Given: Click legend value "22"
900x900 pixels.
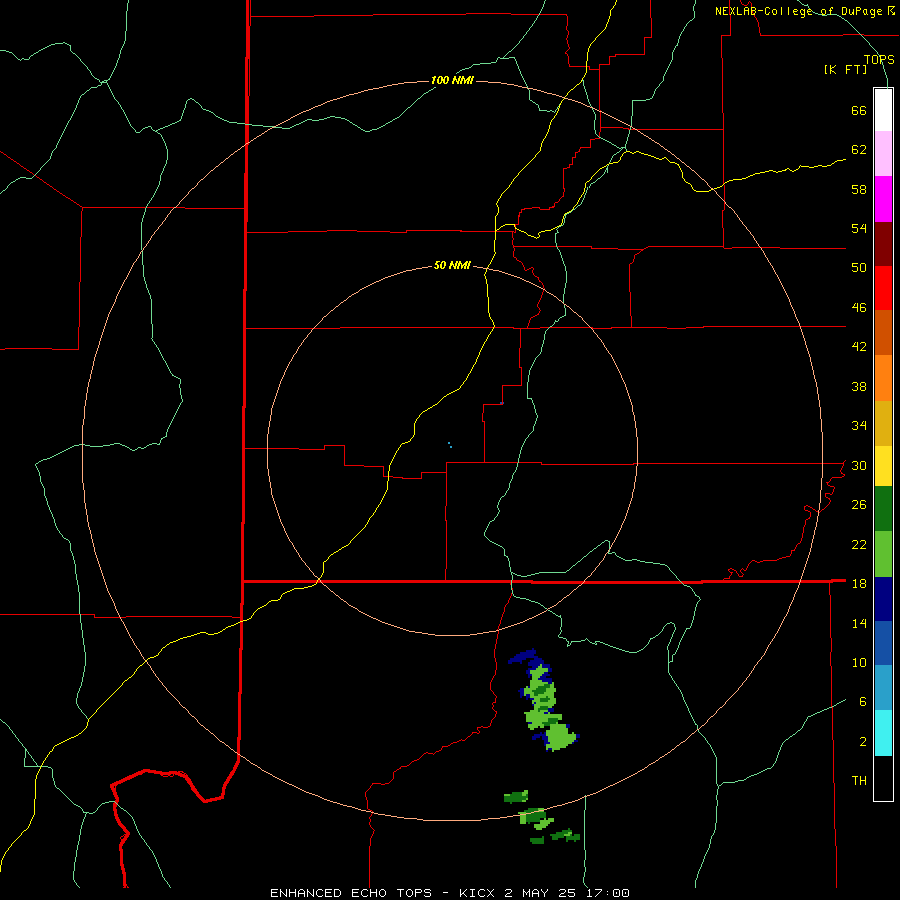Looking at the screenshot, I should tap(859, 545).
